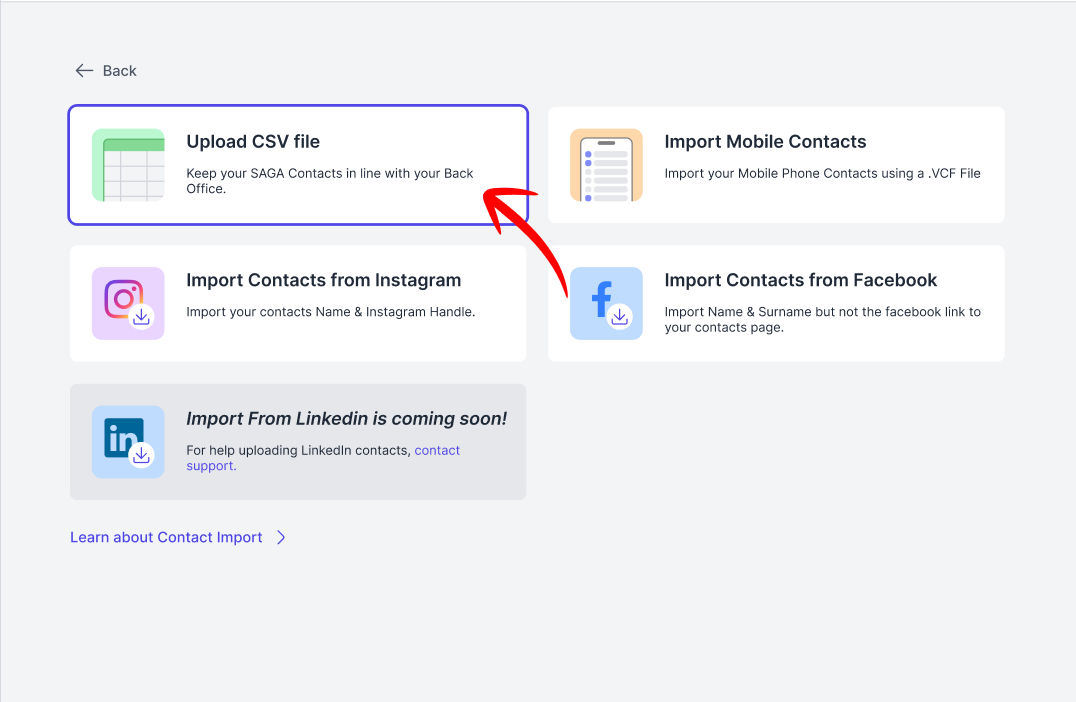Click the back arrow icon
The height and width of the screenshot is (702, 1076).
[x=84, y=71]
